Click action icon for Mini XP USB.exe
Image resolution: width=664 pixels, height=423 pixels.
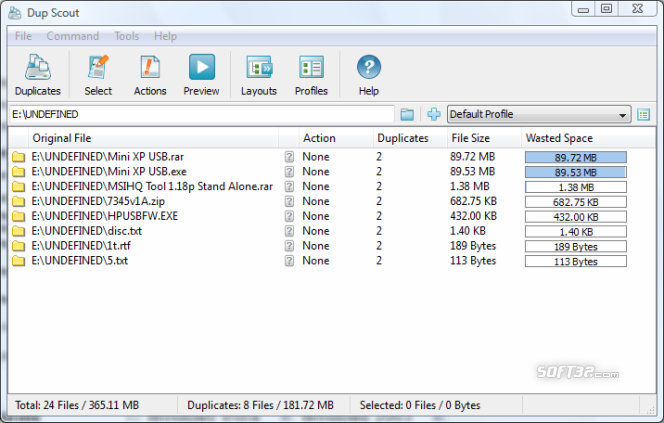(x=289, y=172)
